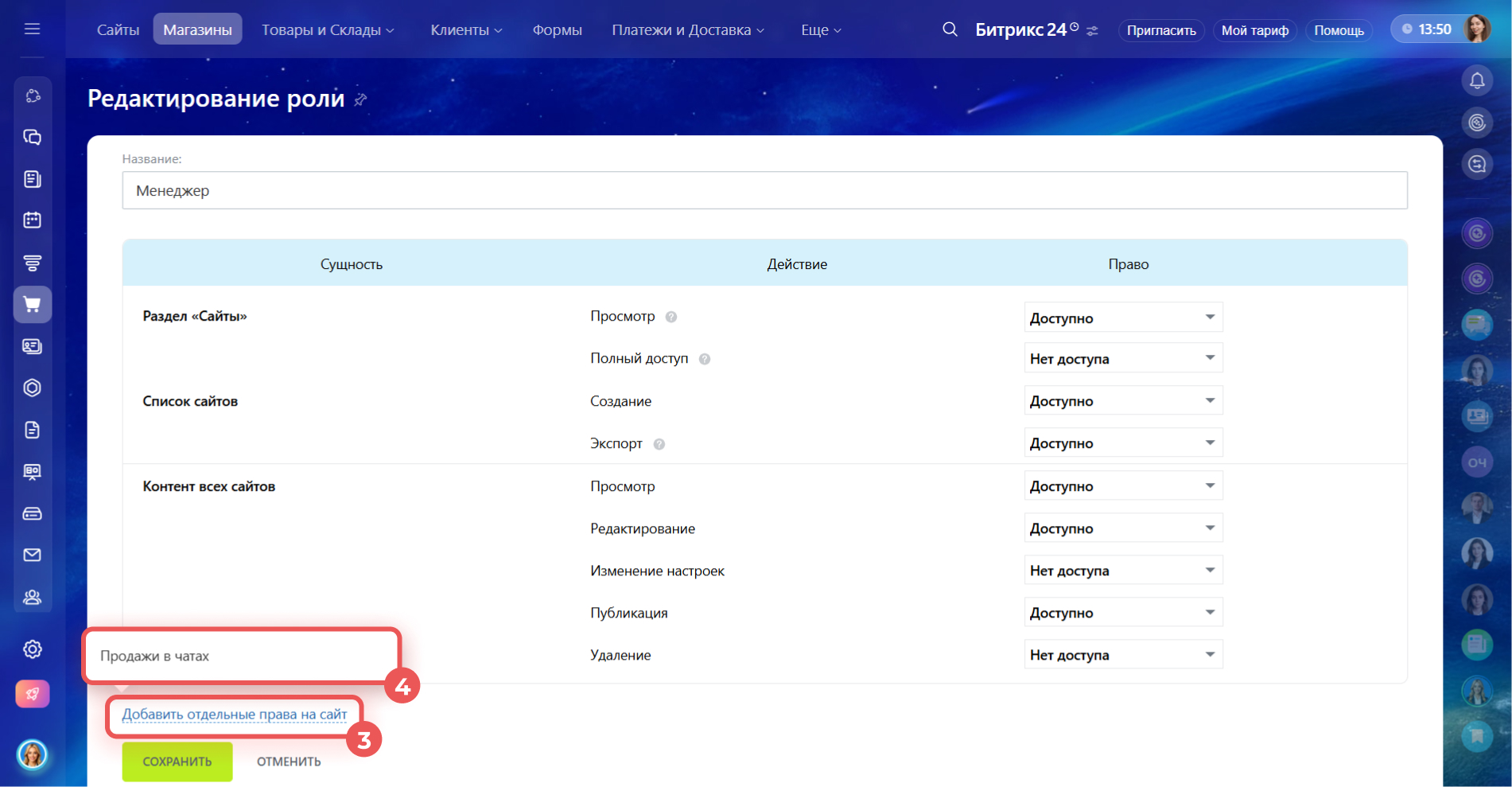Open the hamburger menu icon
The width and height of the screenshot is (1512, 787).
click(32, 29)
